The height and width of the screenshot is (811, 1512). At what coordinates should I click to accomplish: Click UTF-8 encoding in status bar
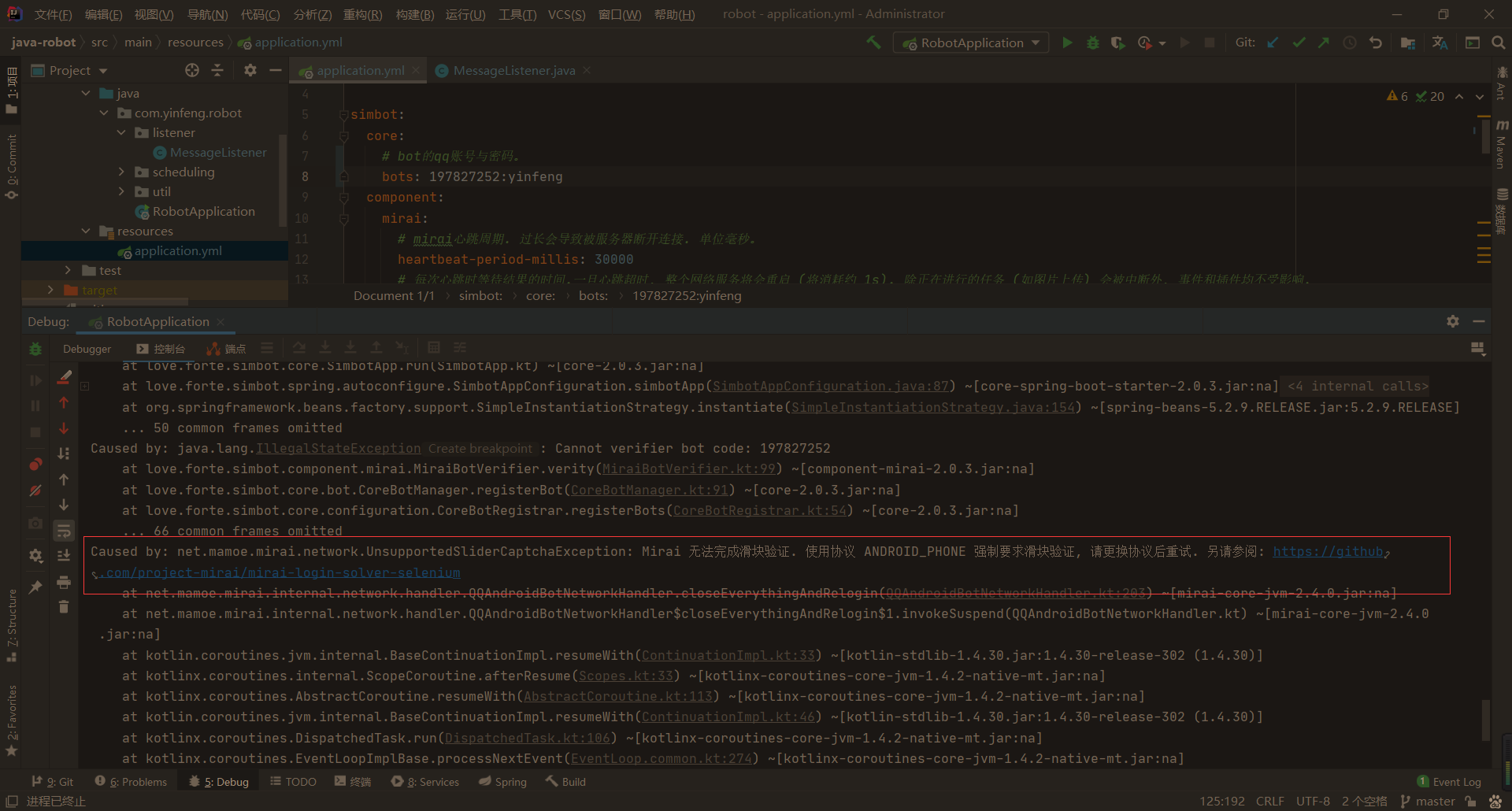click(1313, 801)
